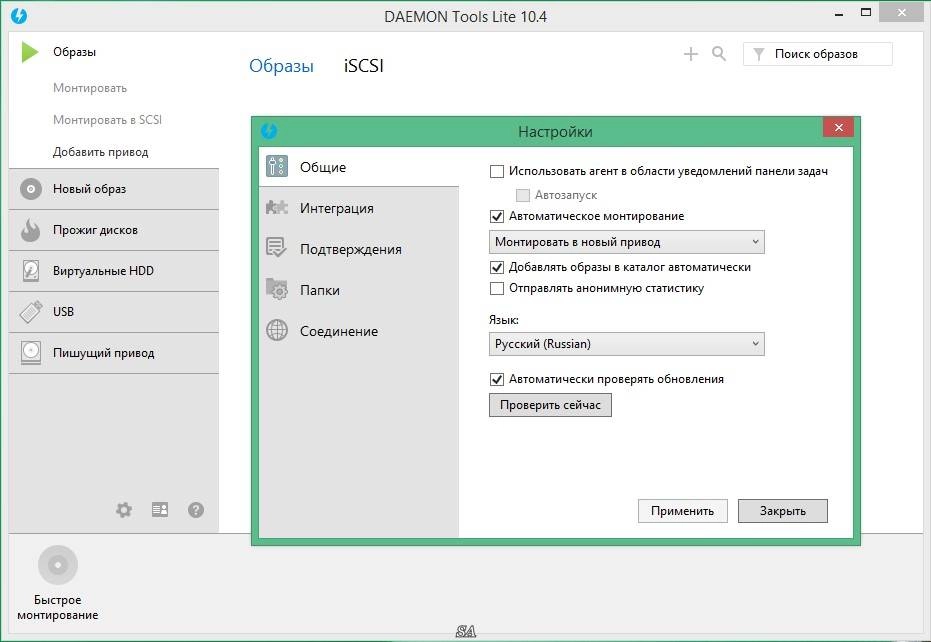Click the Закрыть button

pos(783,511)
